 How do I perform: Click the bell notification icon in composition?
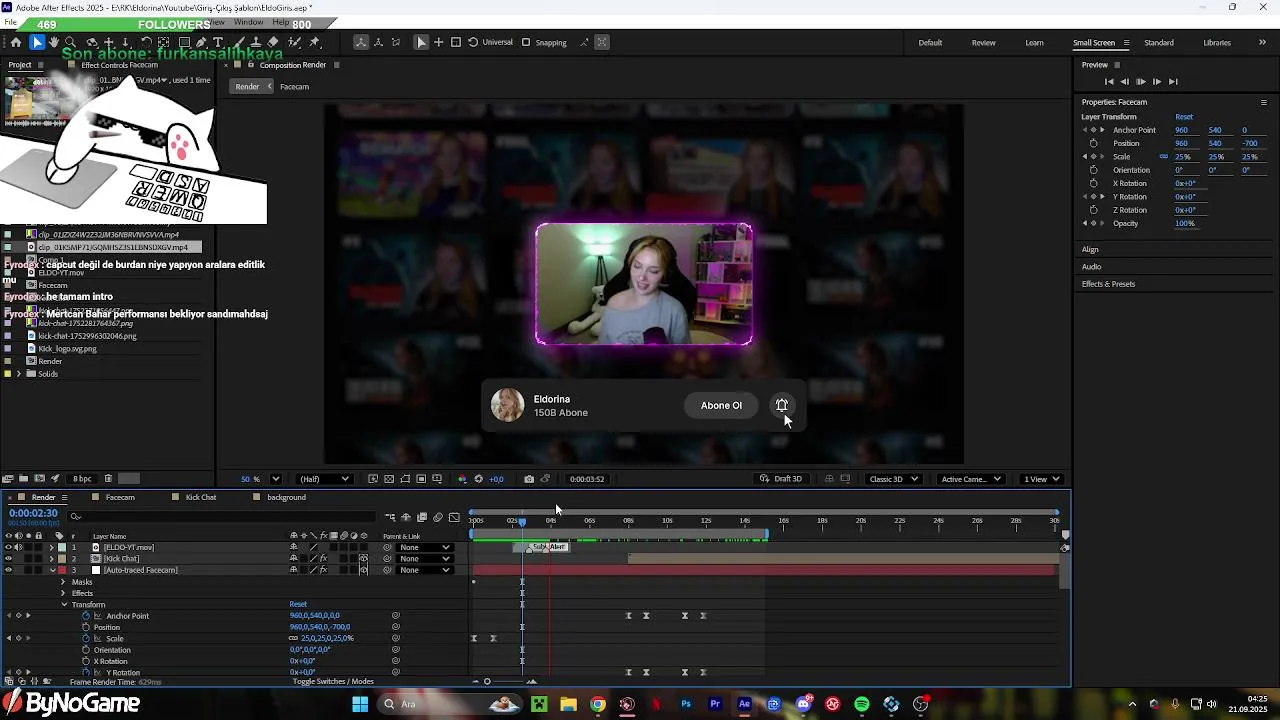(x=782, y=405)
